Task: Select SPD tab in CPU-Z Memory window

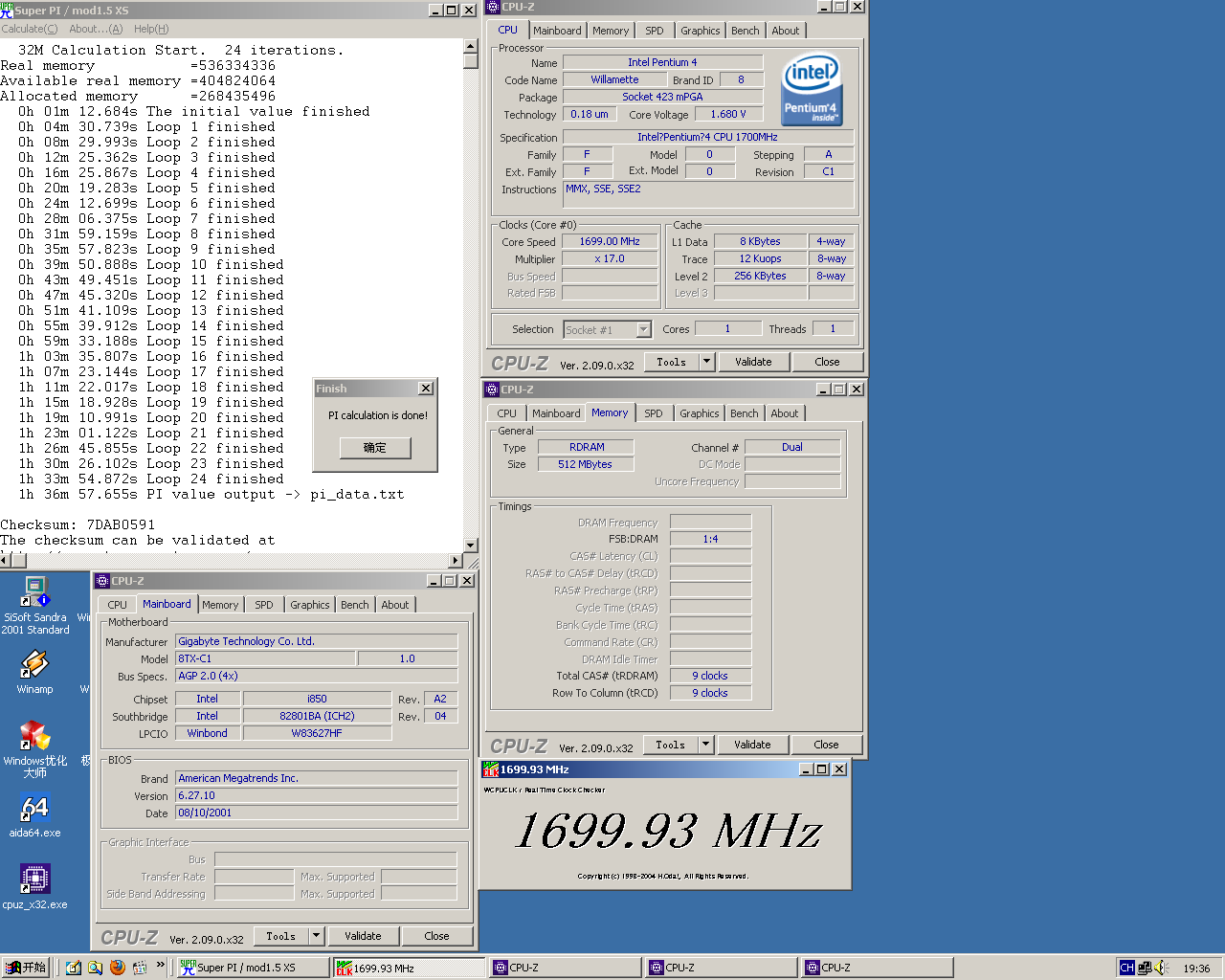Action: coord(654,413)
